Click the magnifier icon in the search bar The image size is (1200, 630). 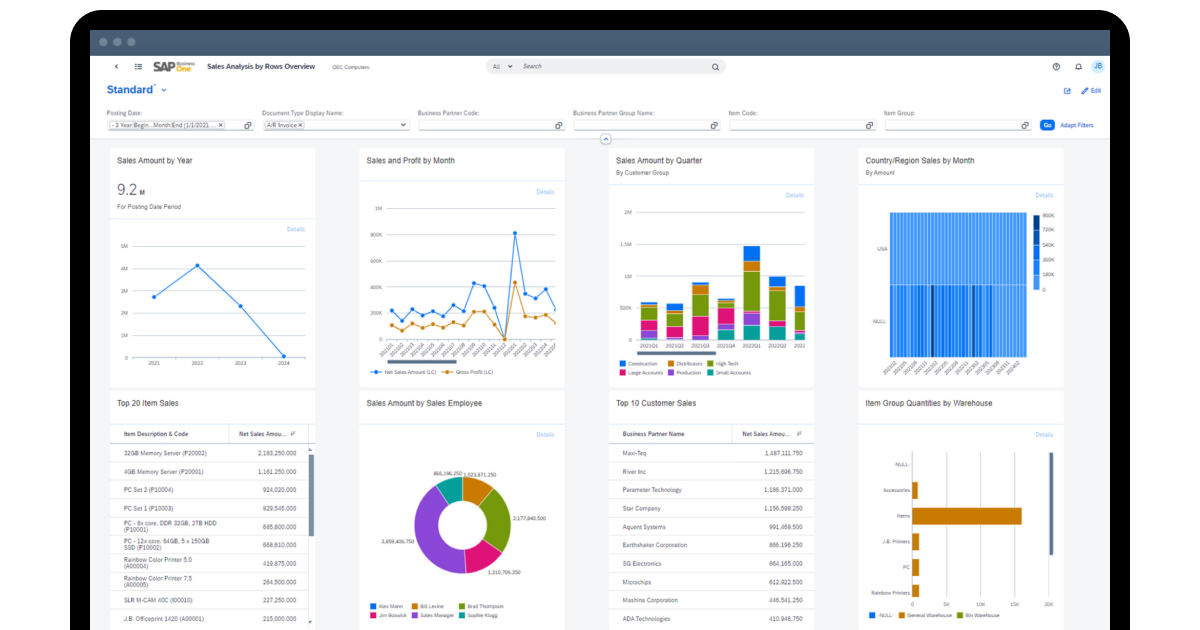click(715, 66)
